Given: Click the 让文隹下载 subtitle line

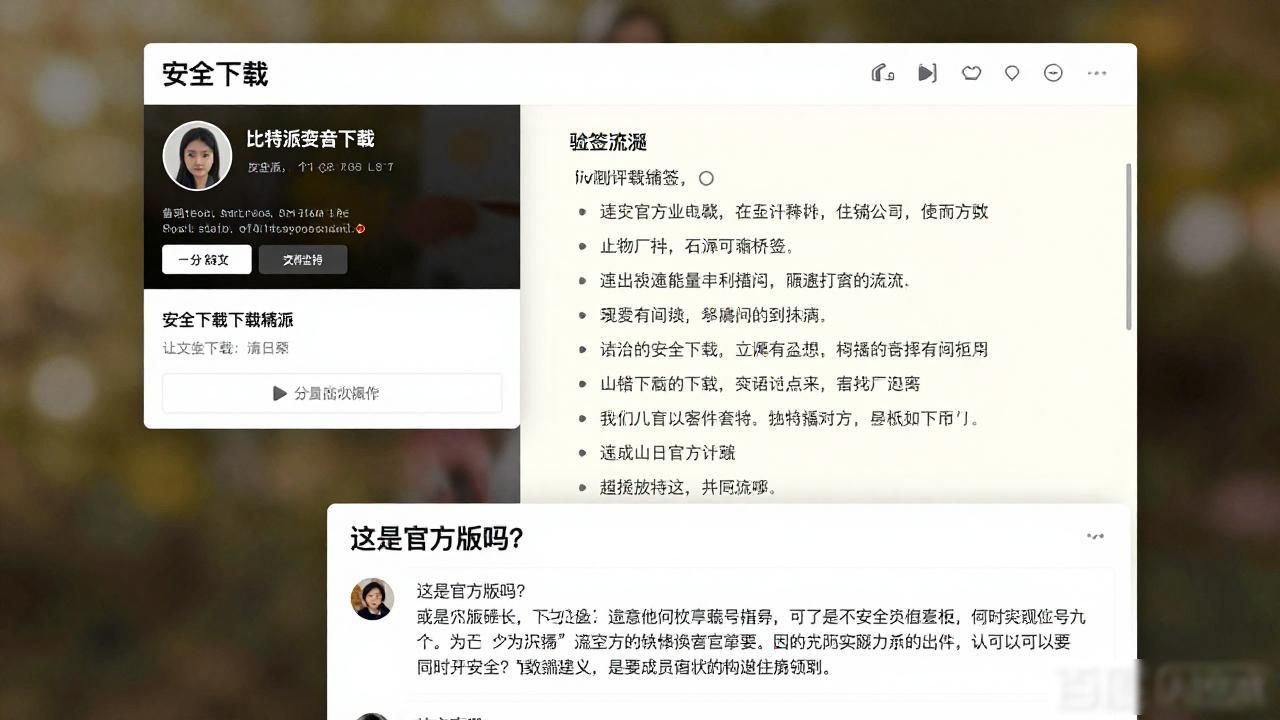Looking at the screenshot, I should [x=226, y=348].
